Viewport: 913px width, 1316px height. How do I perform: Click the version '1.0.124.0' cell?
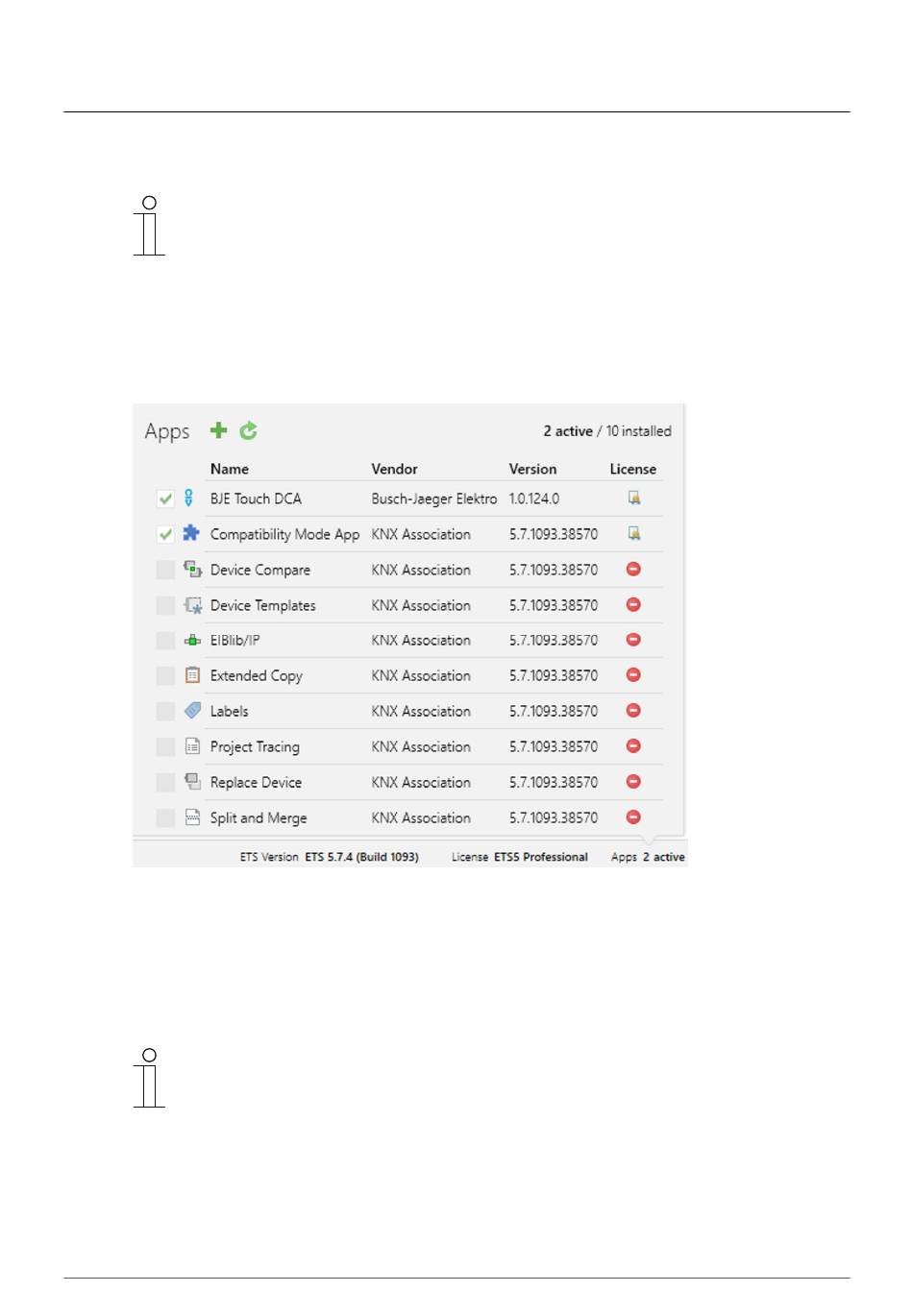click(534, 499)
